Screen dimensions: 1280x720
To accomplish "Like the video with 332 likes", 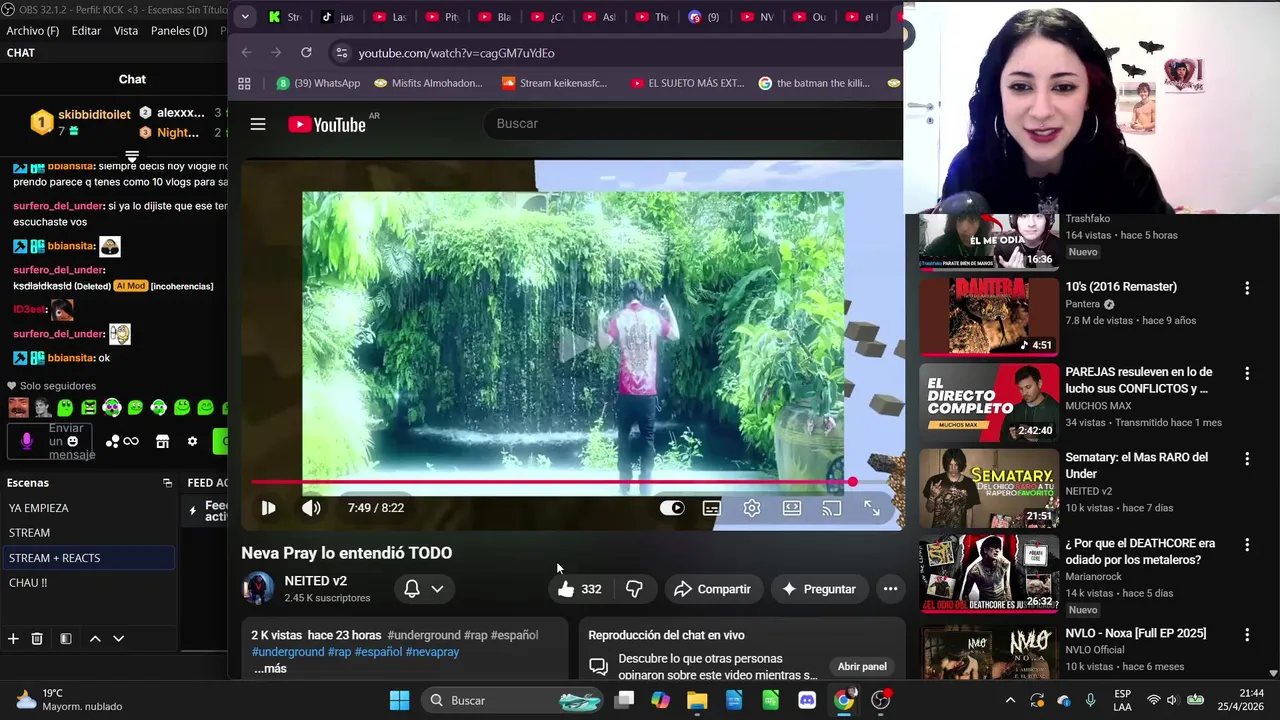I will click(x=579, y=589).
